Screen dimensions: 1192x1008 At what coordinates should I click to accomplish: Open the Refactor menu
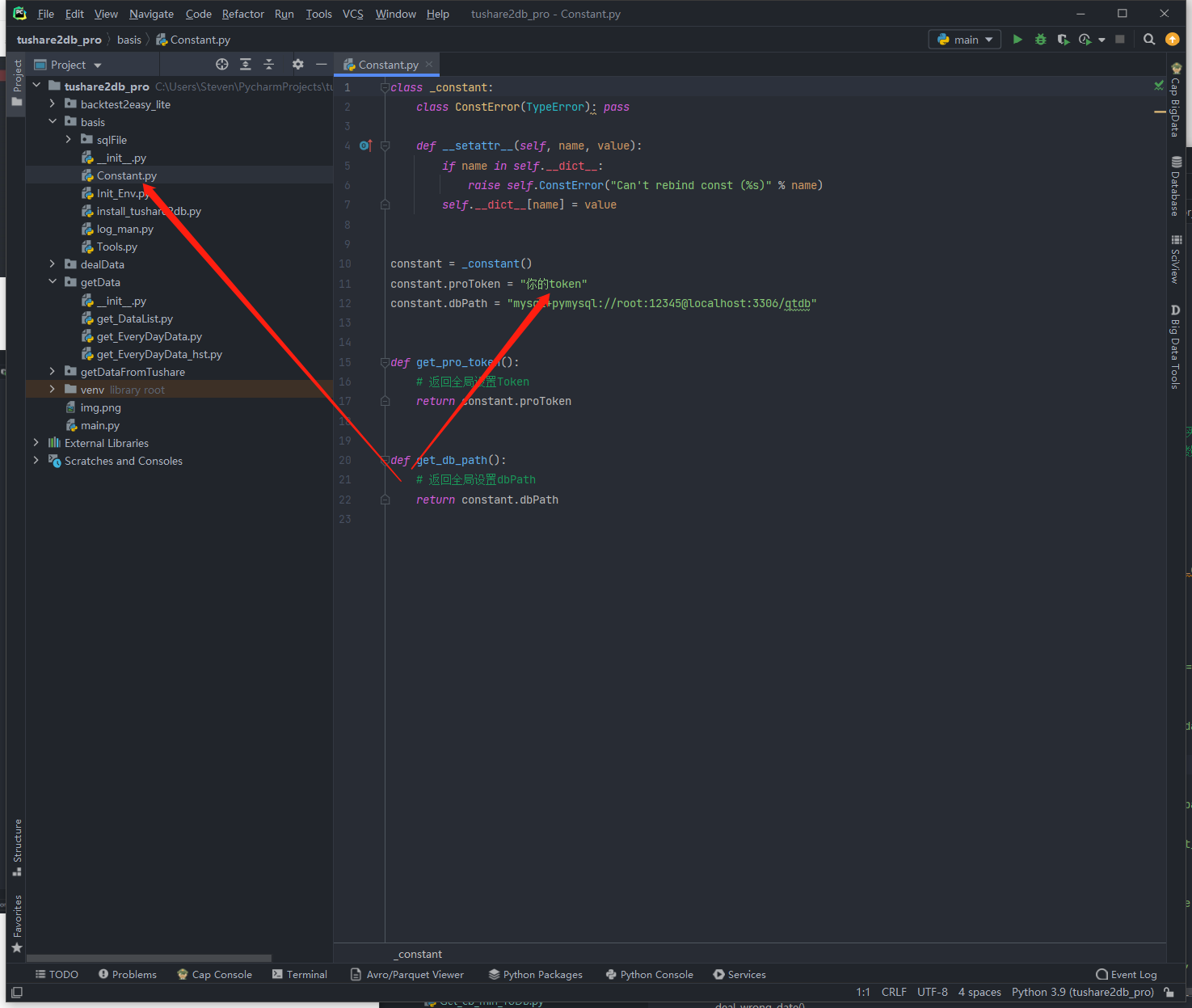[x=242, y=14]
